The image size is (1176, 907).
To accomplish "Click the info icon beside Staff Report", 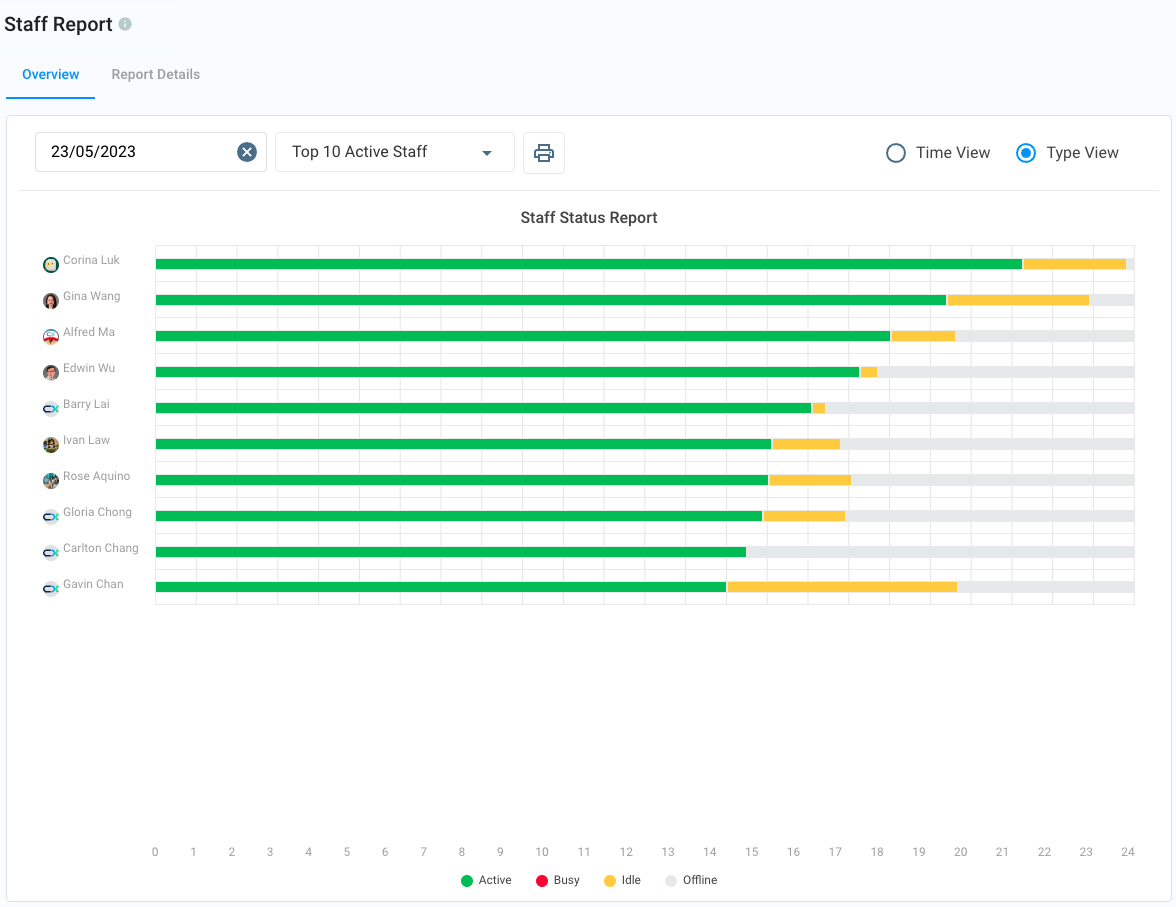I will coord(125,24).
